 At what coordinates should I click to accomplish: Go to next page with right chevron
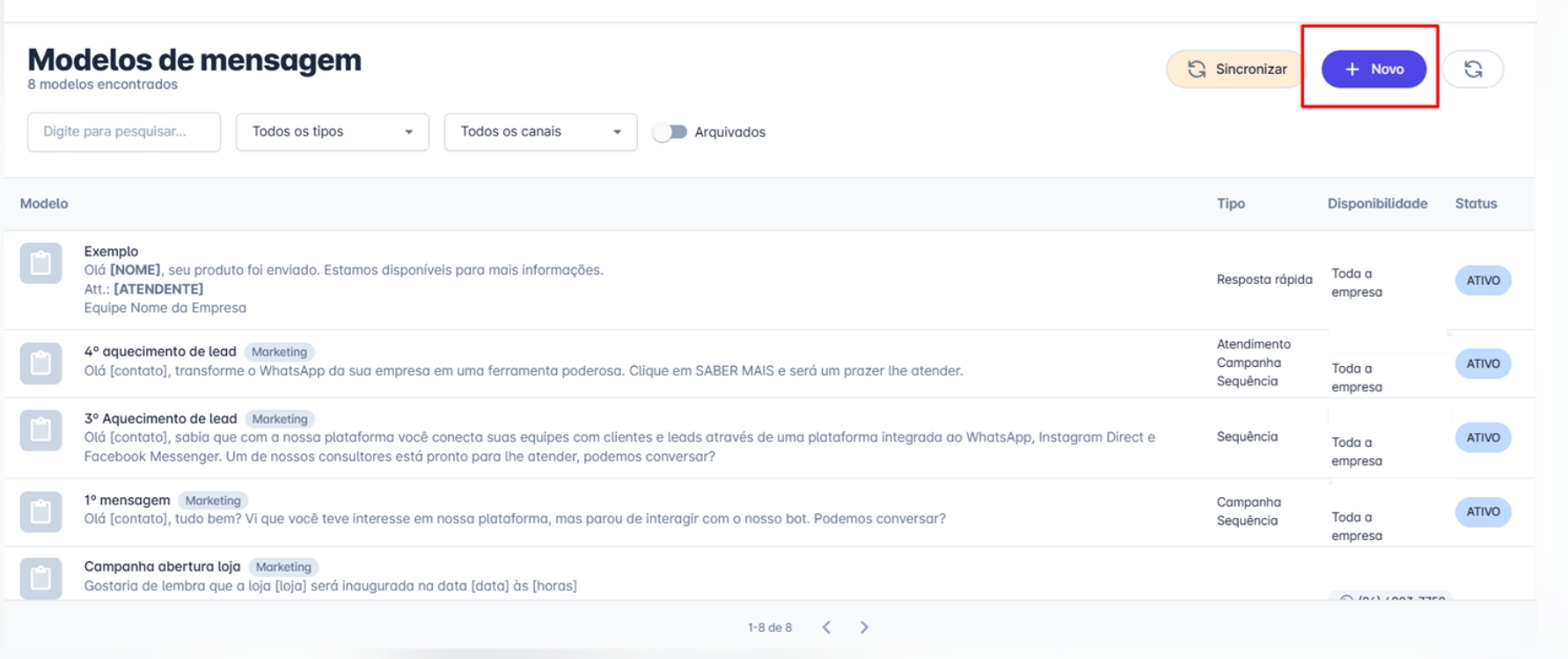coord(864,627)
